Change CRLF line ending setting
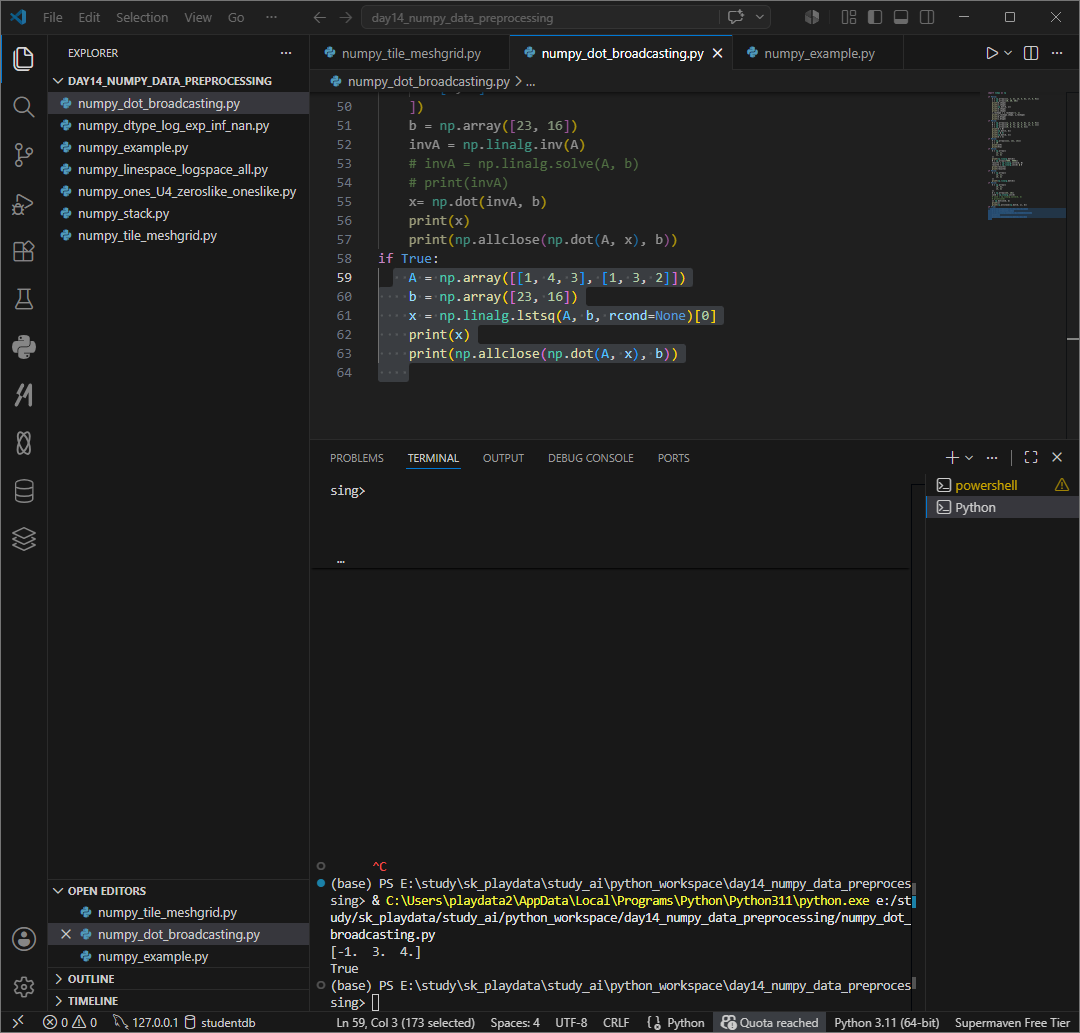The height and width of the screenshot is (1033, 1080). pyautogui.click(x=616, y=1023)
